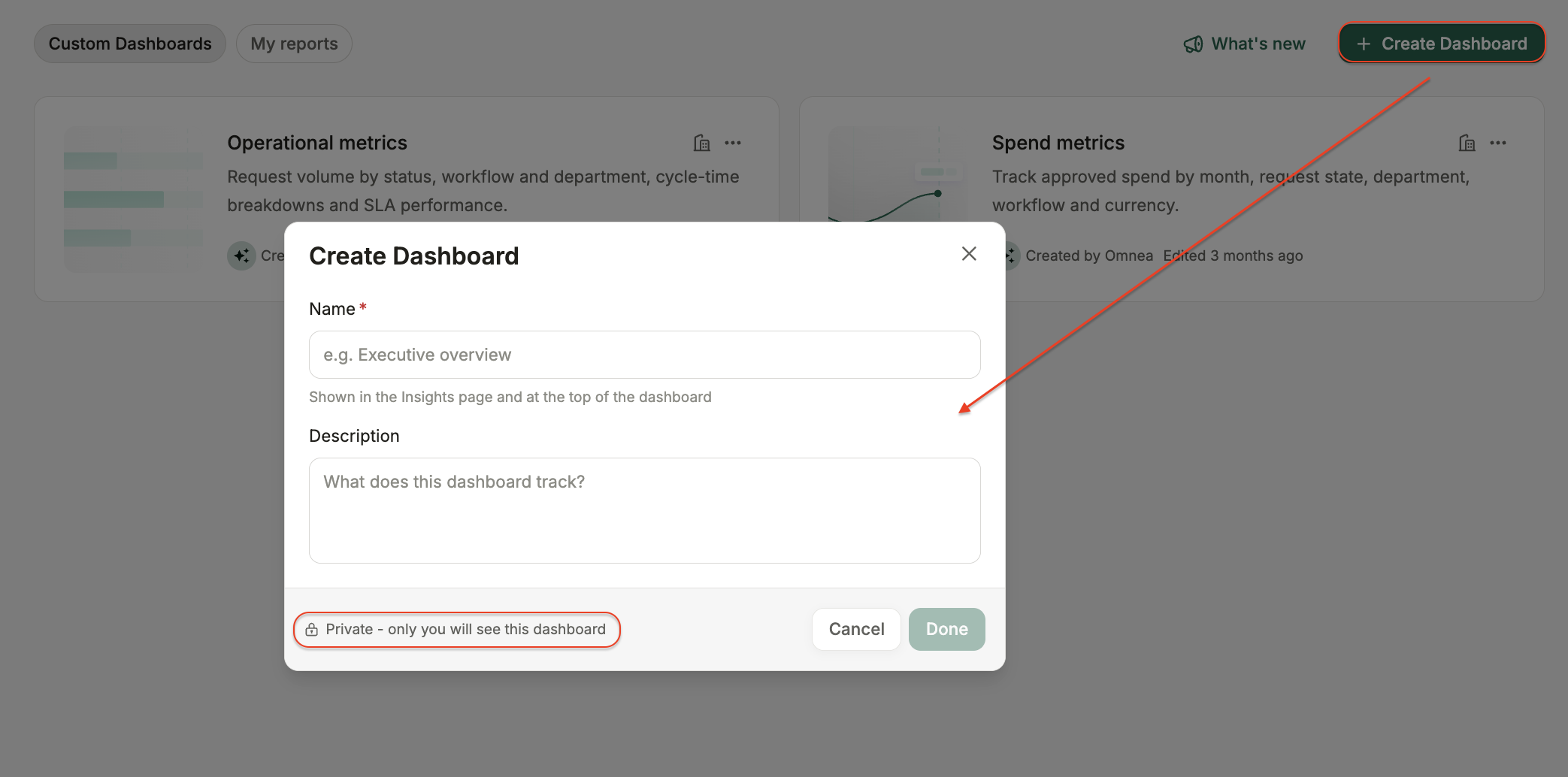Confirm with the Done button
Viewport: 1568px width, 777px height.
tap(947, 629)
